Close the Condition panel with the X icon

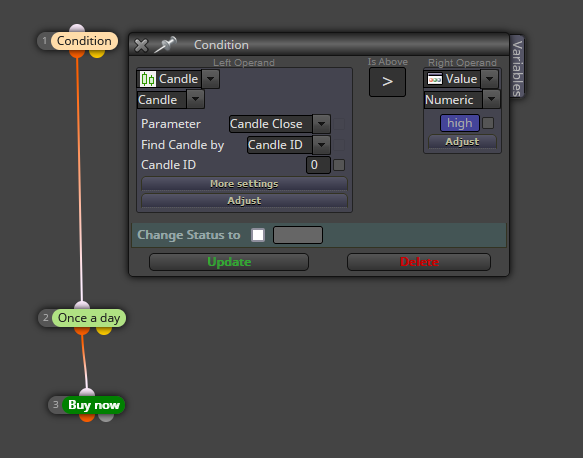[x=141, y=45]
